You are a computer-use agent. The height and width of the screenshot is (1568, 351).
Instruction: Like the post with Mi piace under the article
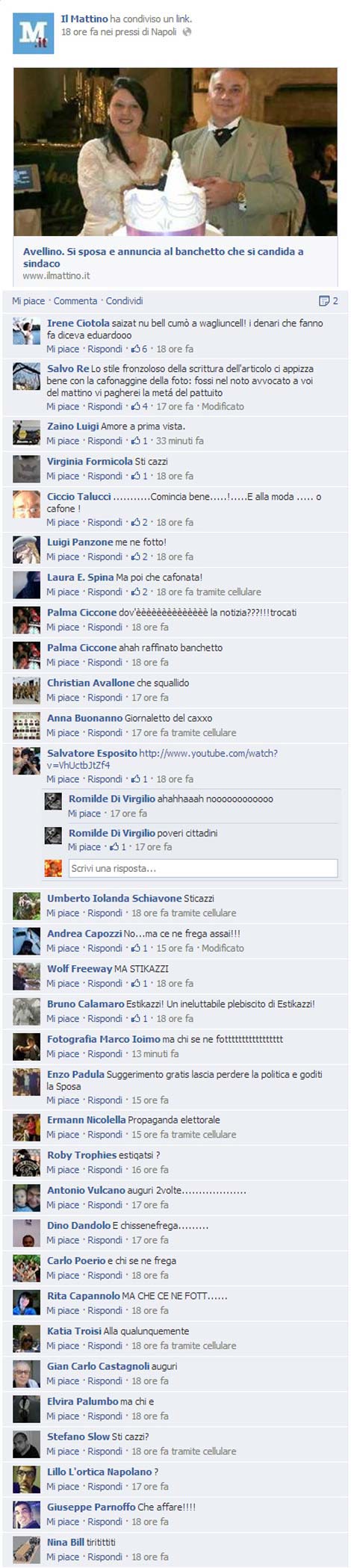28,301
